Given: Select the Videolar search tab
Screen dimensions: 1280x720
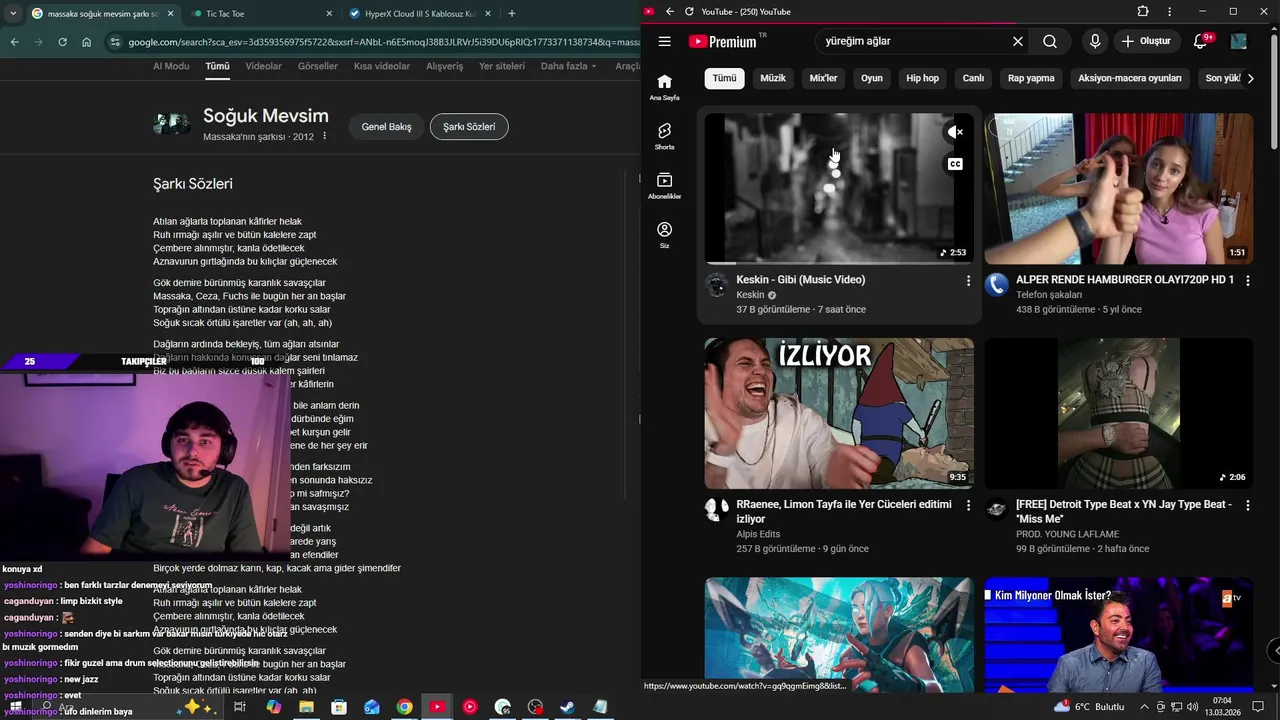Looking at the screenshot, I should coord(263,66).
